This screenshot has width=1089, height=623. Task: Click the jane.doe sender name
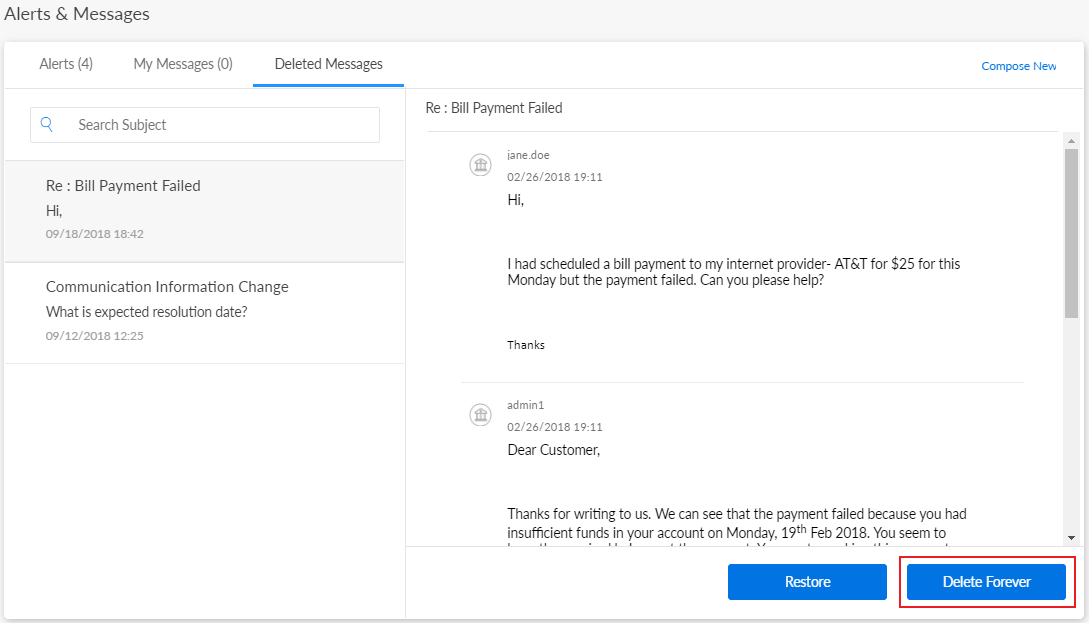coord(528,155)
